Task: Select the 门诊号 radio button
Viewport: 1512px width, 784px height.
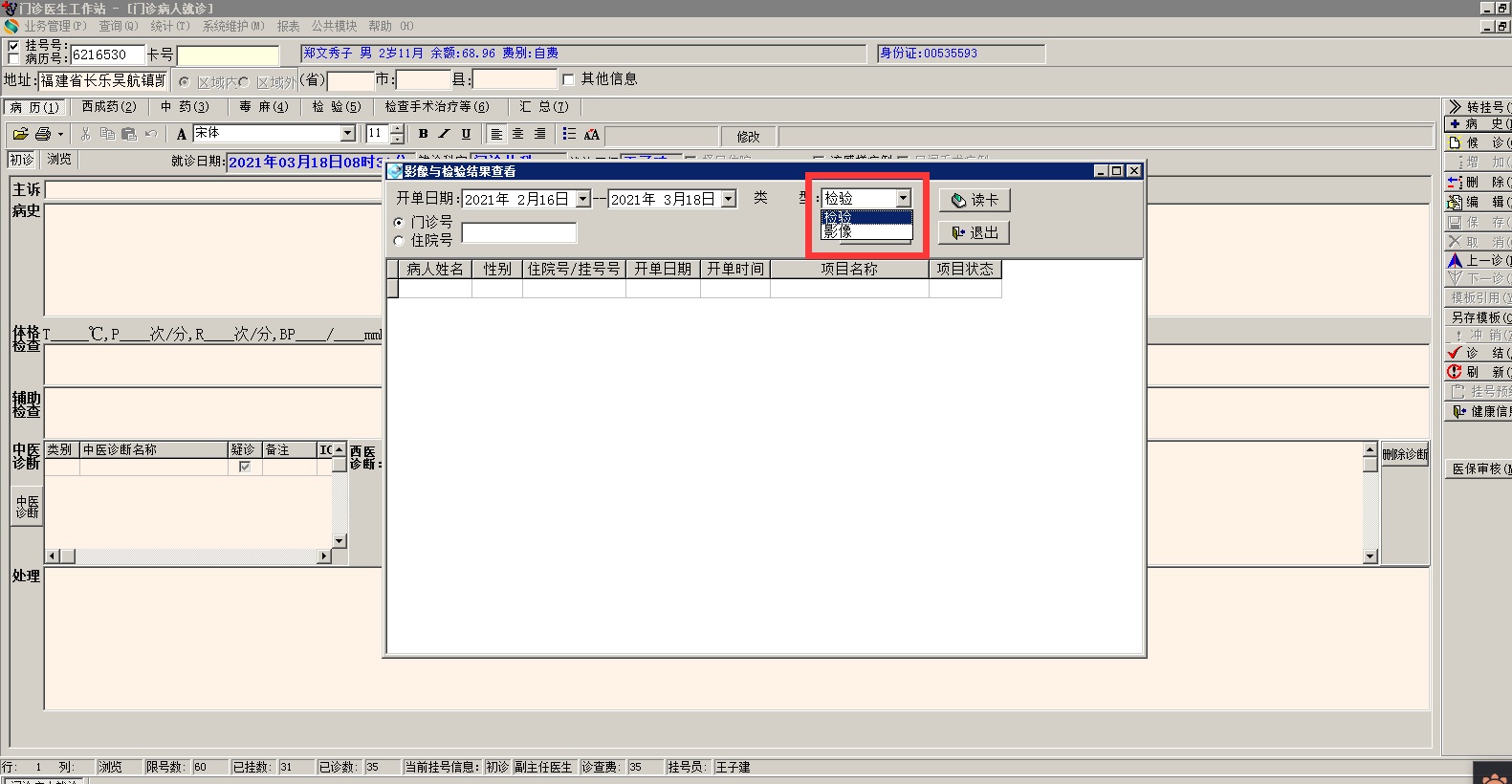Action: 399,222
